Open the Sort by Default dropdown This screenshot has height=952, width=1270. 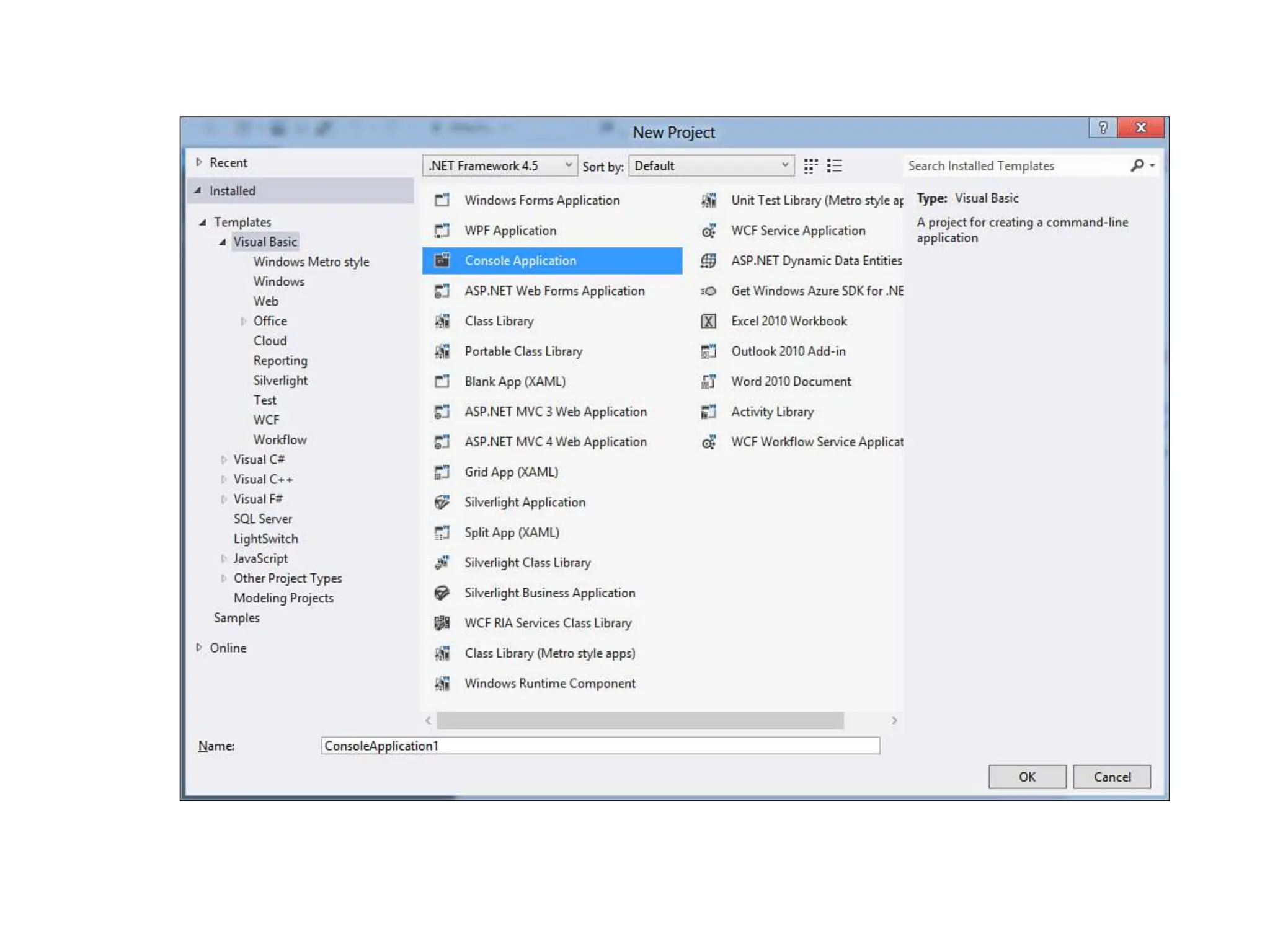pyautogui.click(x=711, y=165)
